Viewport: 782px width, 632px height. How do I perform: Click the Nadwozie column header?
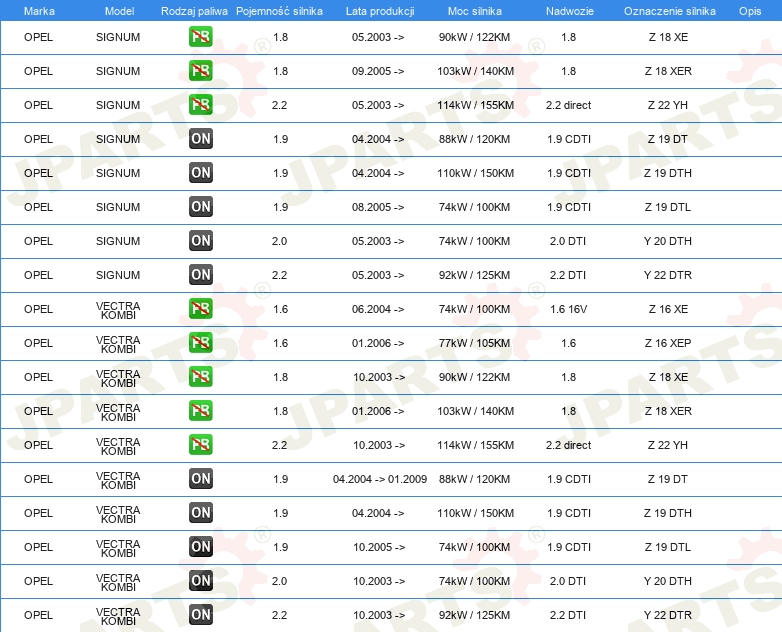570,11
